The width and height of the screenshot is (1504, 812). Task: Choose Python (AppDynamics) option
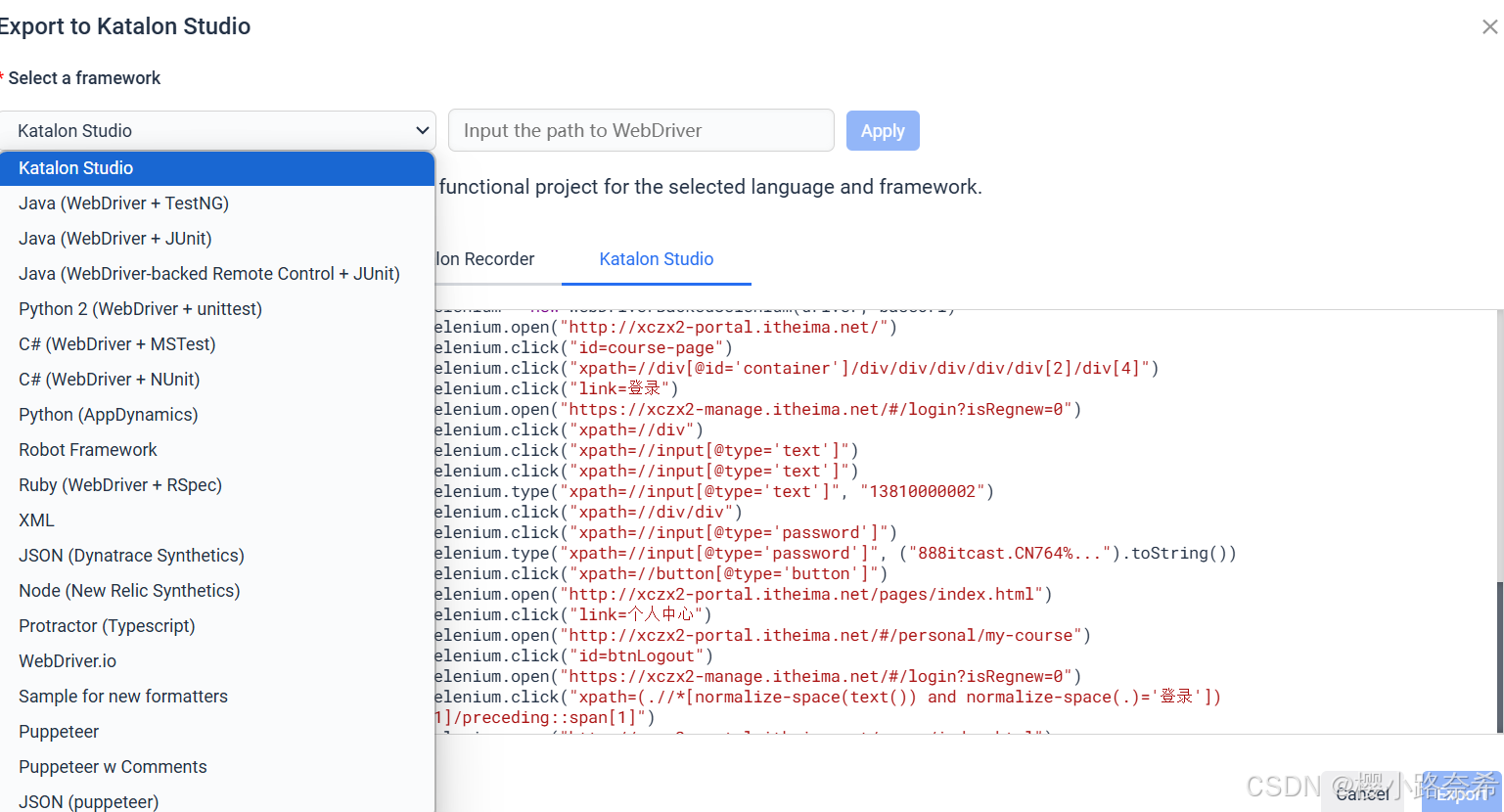[217, 415]
